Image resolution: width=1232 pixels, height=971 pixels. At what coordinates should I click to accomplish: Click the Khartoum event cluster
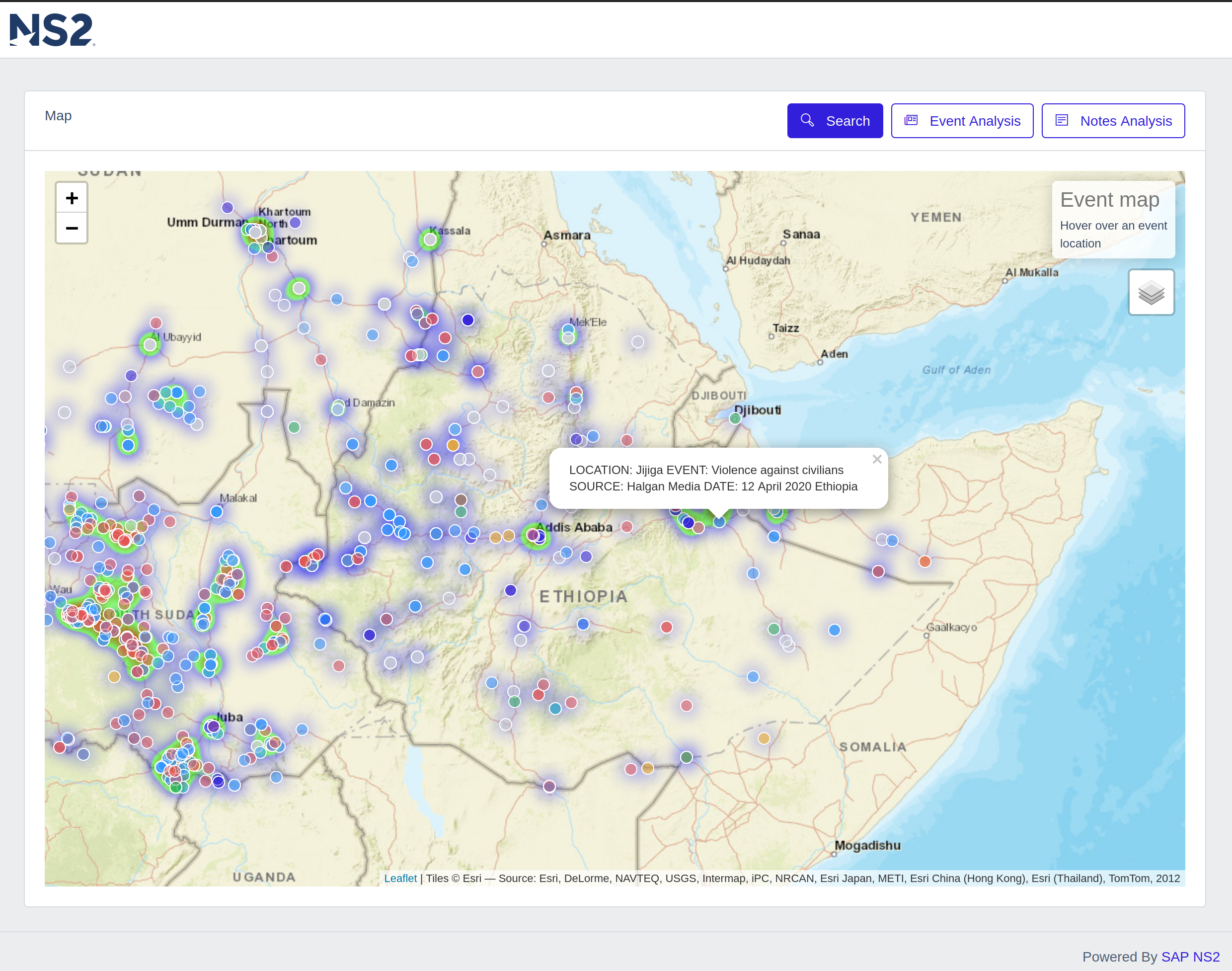click(256, 232)
